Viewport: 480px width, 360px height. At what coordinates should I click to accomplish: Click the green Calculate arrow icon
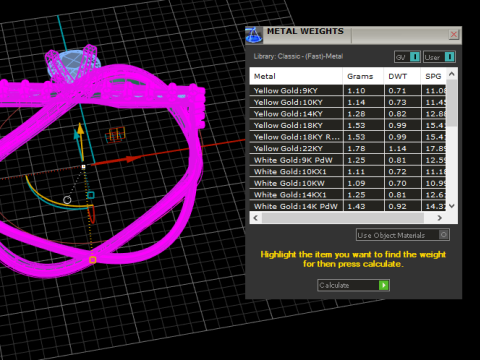point(384,285)
